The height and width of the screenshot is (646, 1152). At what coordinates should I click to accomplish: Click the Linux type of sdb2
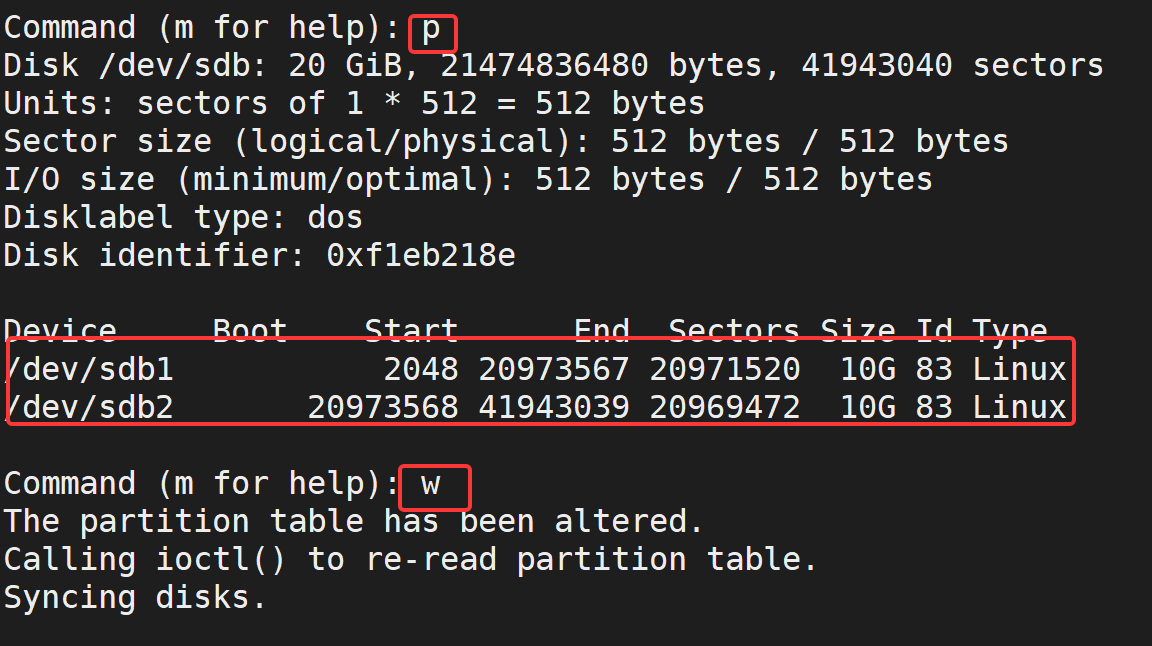coord(1019,407)
